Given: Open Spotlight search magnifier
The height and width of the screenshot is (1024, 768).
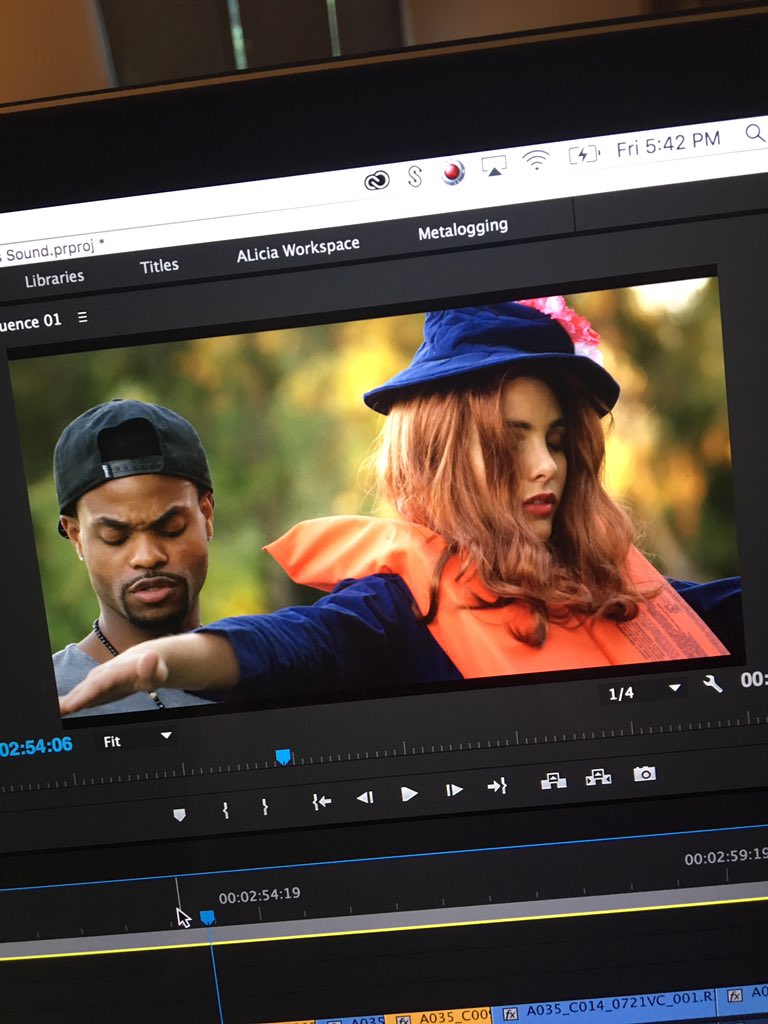Looking at the screenshot, I should tap(755, 133).
